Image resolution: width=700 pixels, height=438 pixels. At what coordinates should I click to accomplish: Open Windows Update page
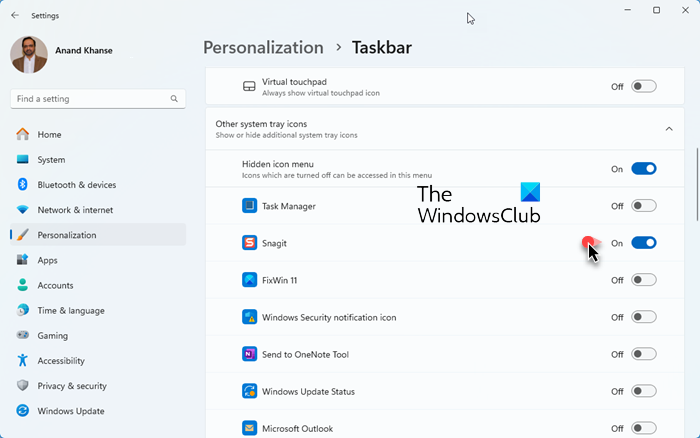[98, 410]
